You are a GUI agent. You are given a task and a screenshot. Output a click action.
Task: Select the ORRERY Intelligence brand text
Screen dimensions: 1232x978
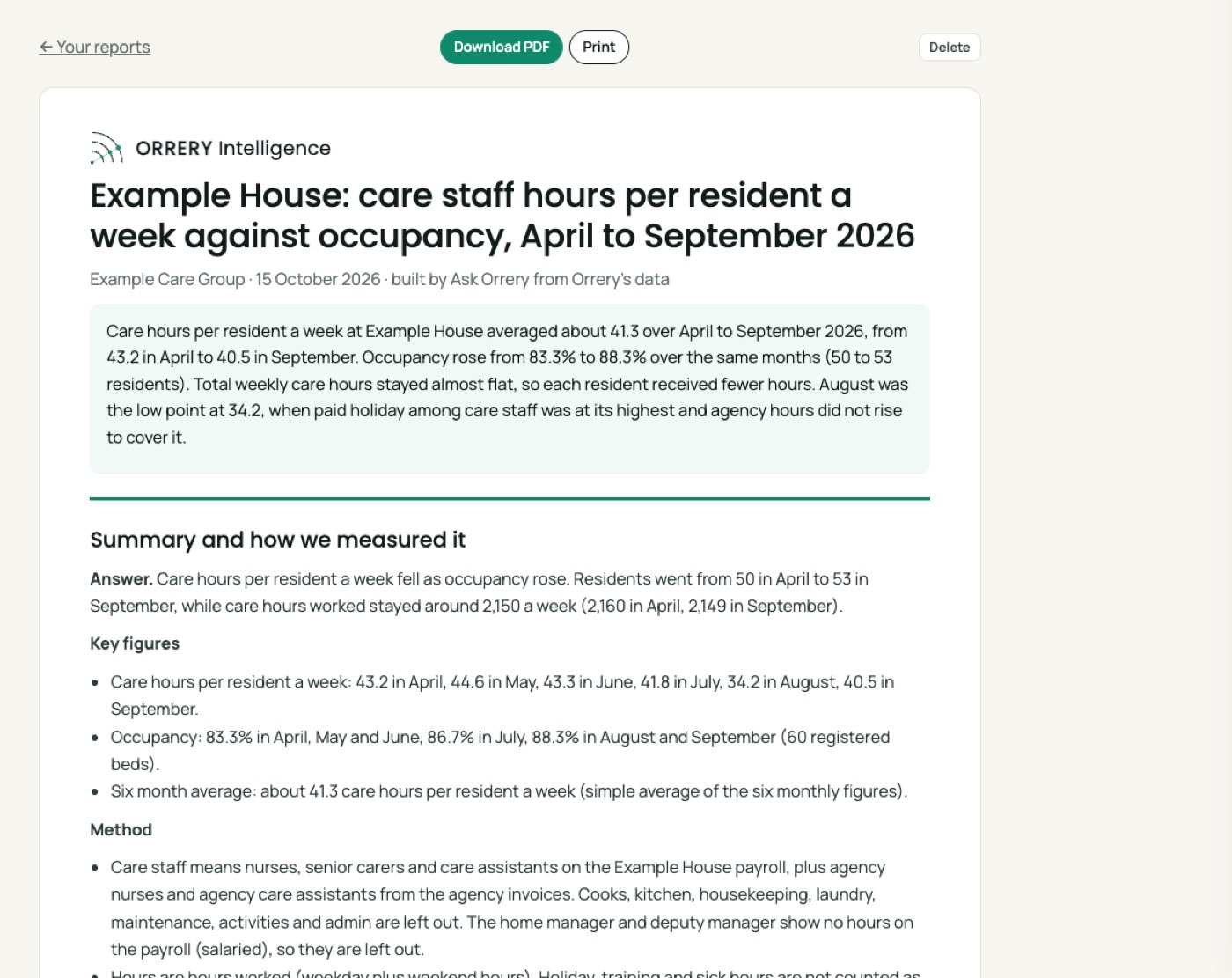coord(233,148)
